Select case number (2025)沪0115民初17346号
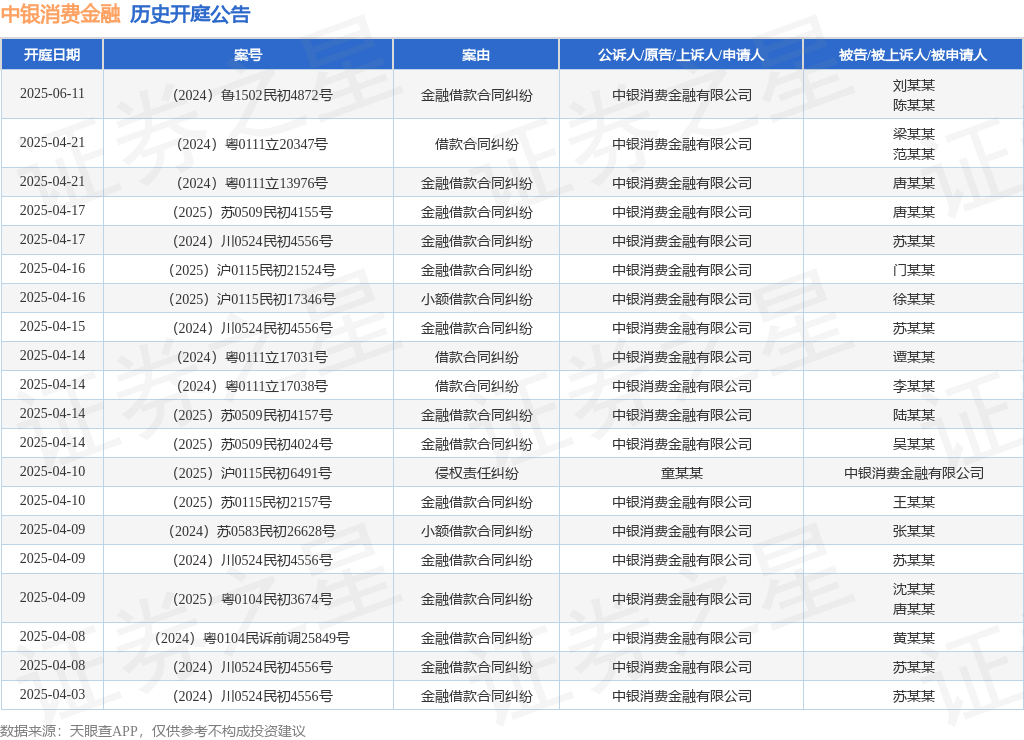This screenshot has width=1024, height=740. [x=251, y=299]
